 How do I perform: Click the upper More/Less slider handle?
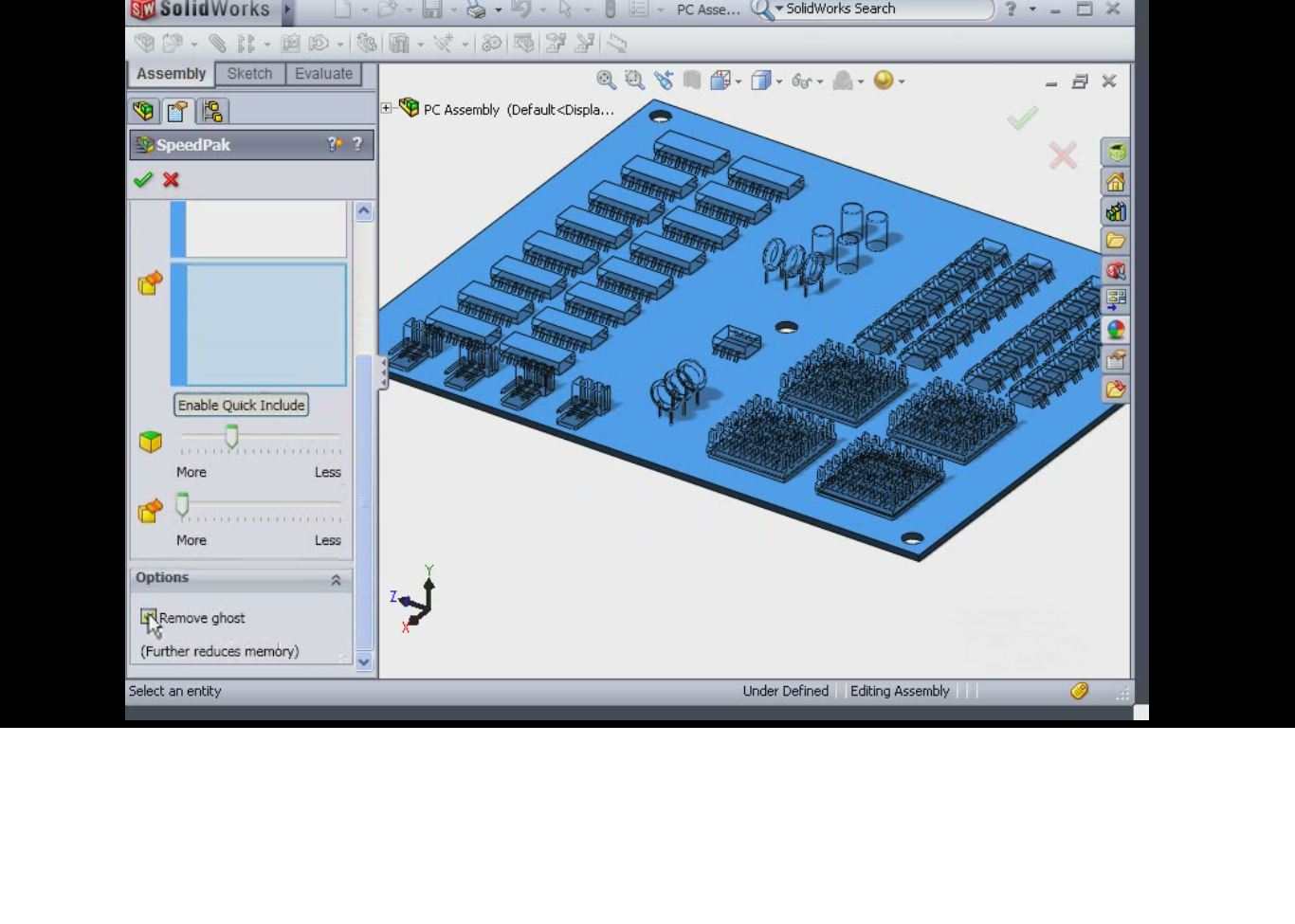click(231, 437)
